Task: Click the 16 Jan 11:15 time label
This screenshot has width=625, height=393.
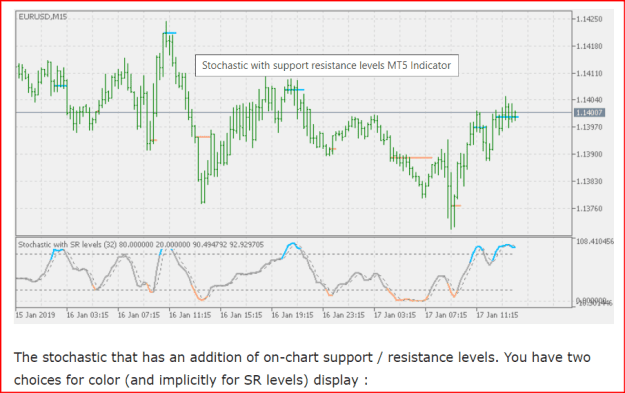Action: tap(190, 315)
